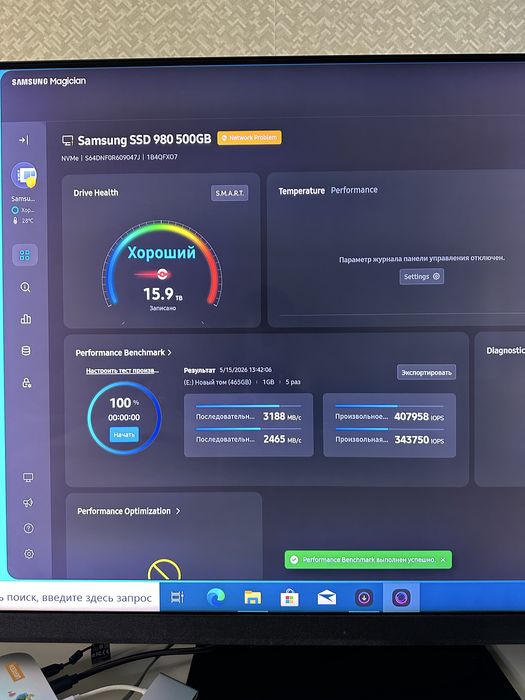The image size is (525, 700).
Task: Click the Samsung SSD 980 500GB title
Action: [x=144, y=140]
